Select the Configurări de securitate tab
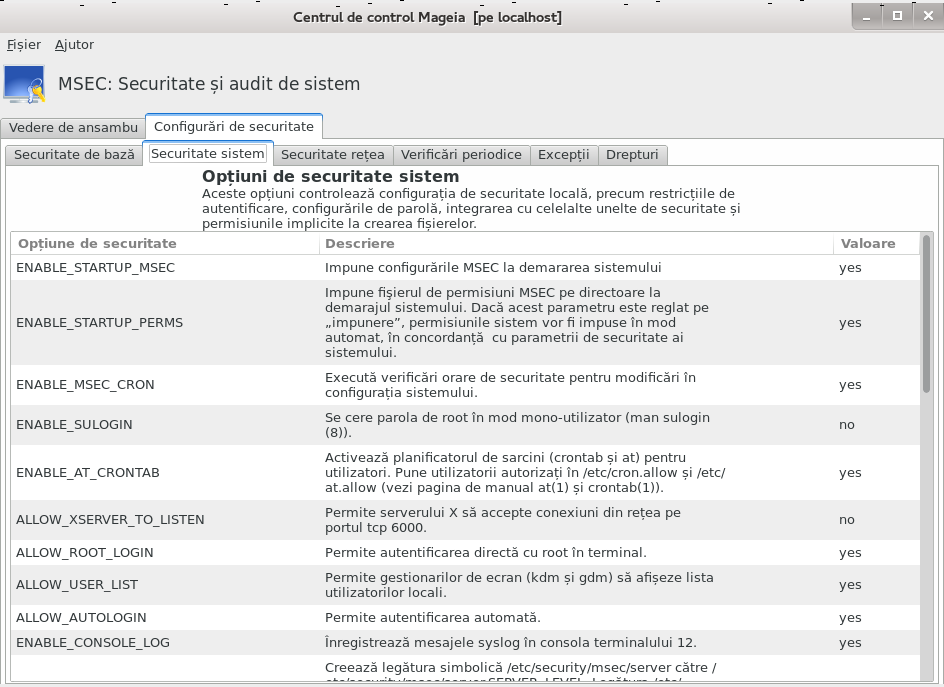The width and height of the screenshot is (944, 687). pos(234,126)
